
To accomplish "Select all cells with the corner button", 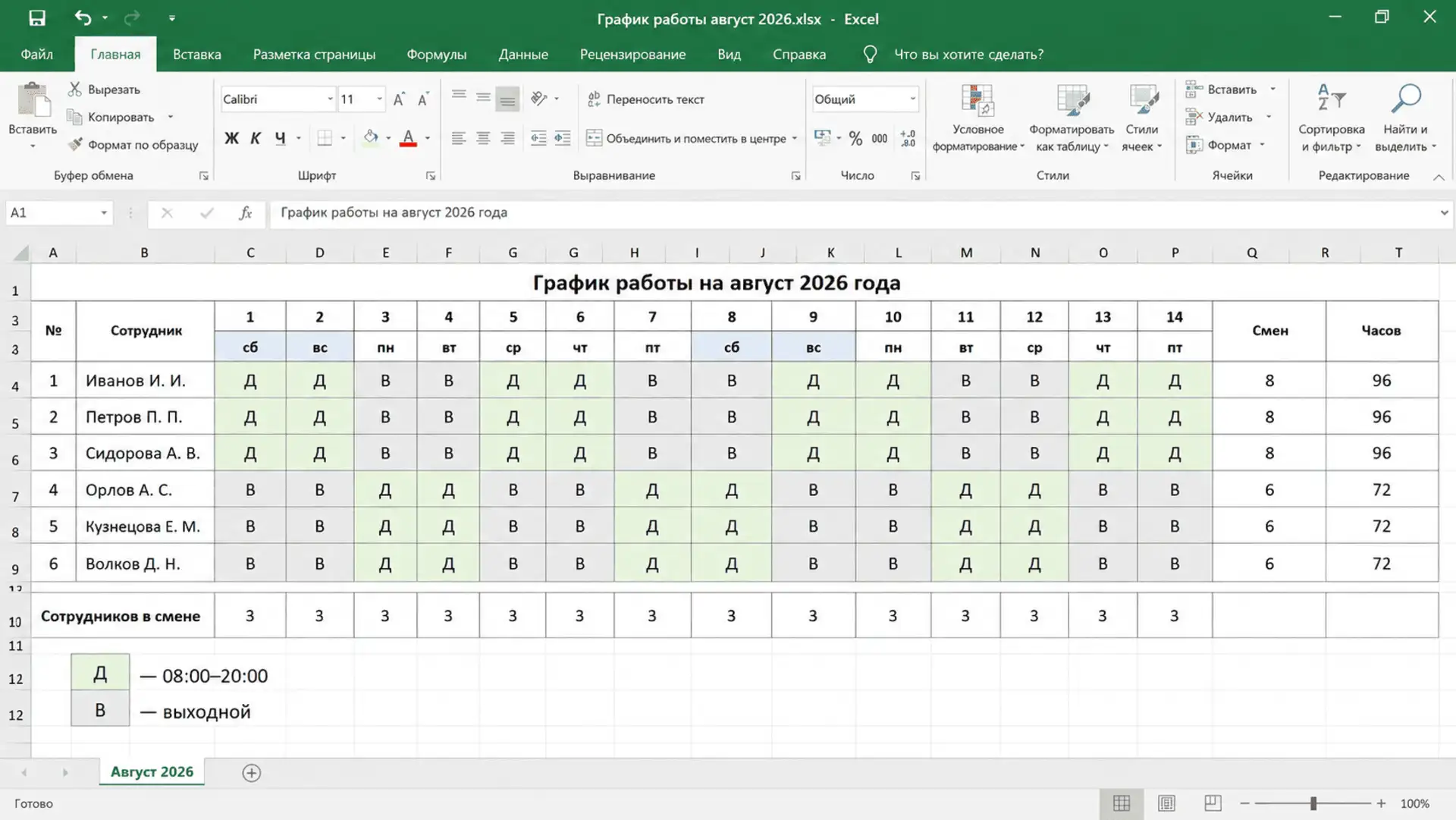I will (21, 253).
